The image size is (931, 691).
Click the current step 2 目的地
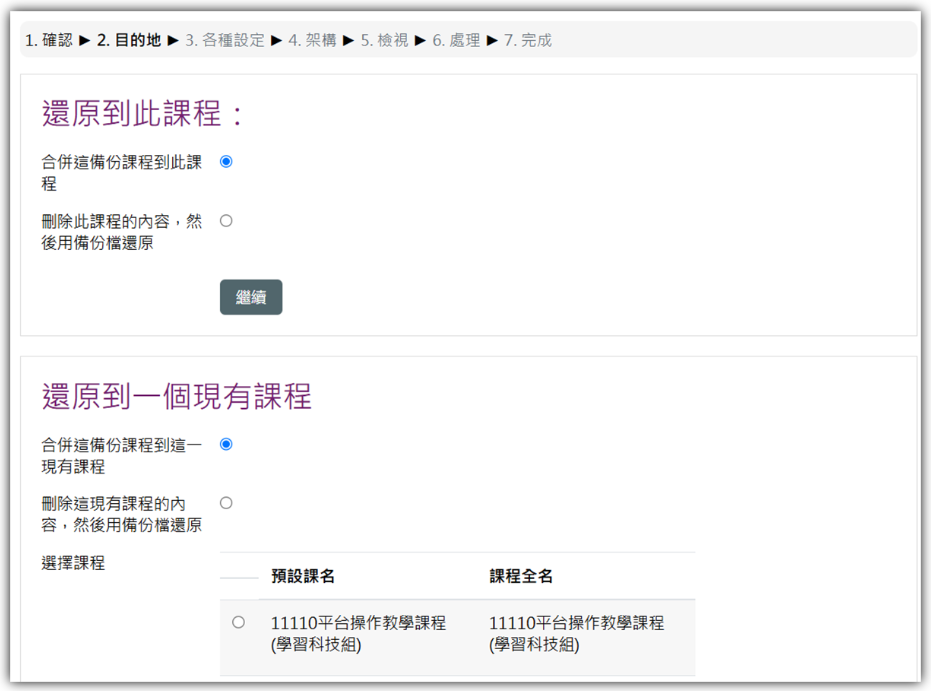point(128,40)
